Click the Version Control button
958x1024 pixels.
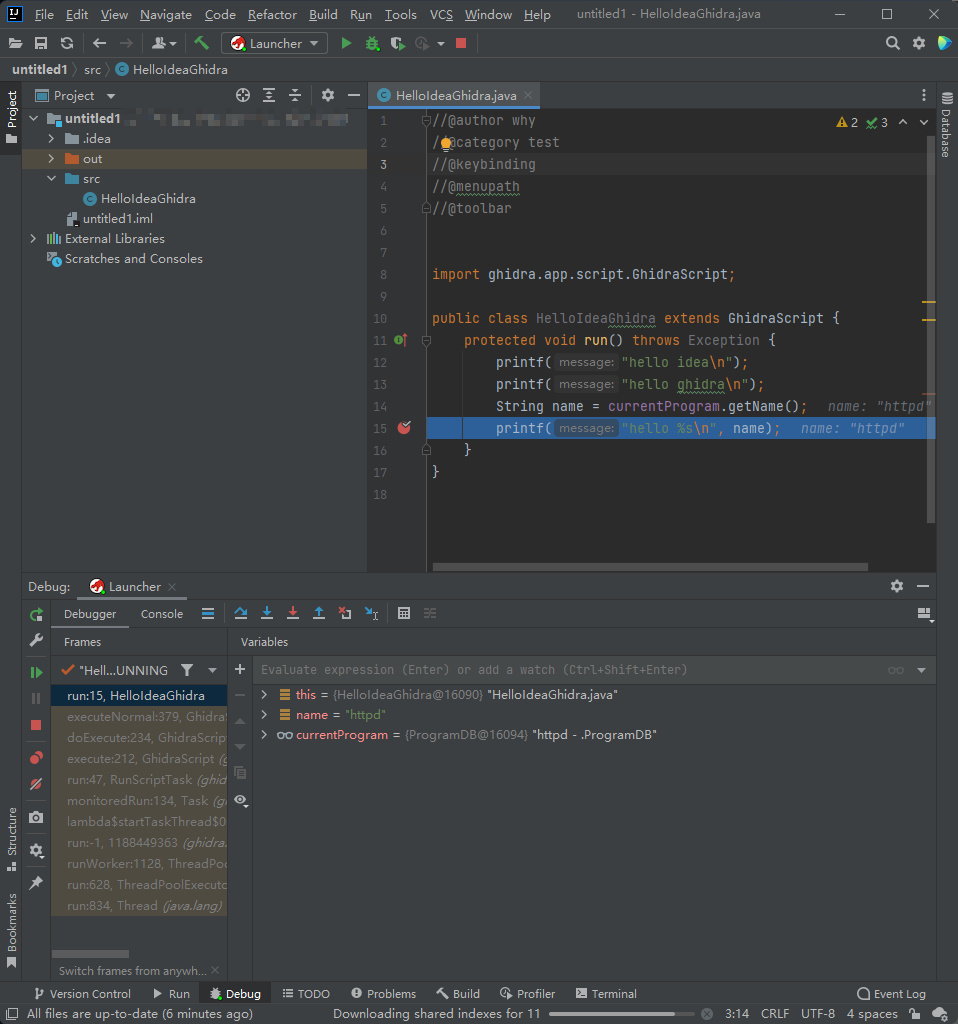[x=84, y=993]
